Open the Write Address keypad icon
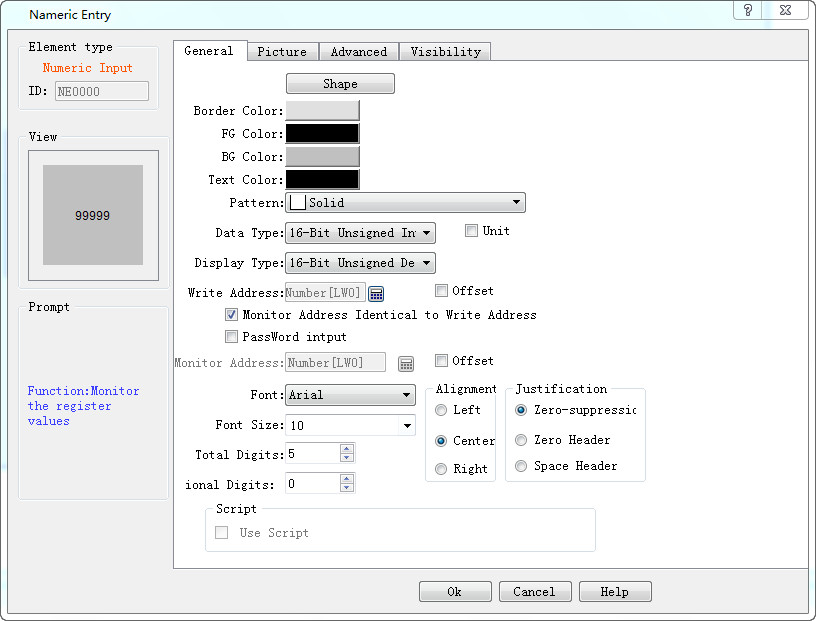Viewport: 816px width, 621px height. click(x=376, y=292)
